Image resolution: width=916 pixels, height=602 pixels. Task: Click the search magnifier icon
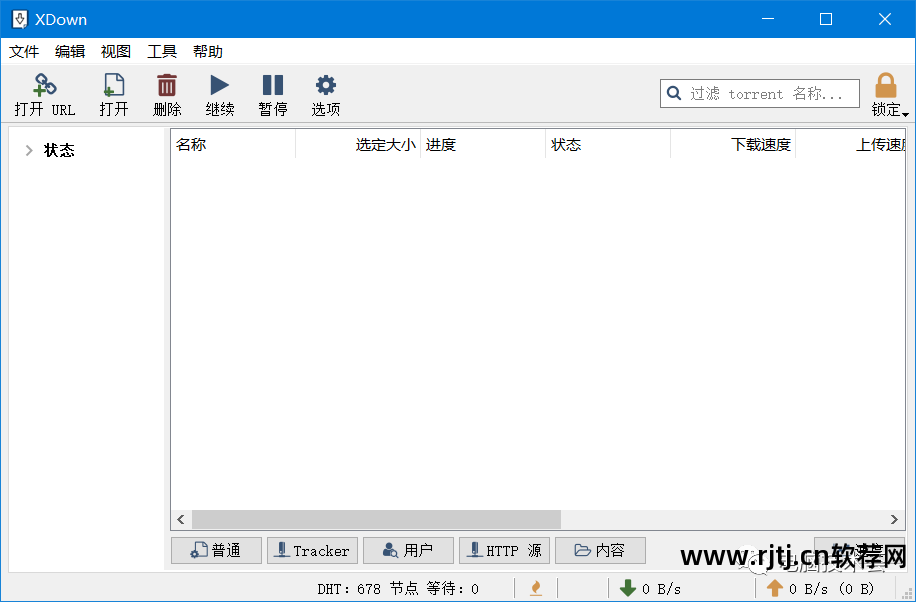click(674, 94)
